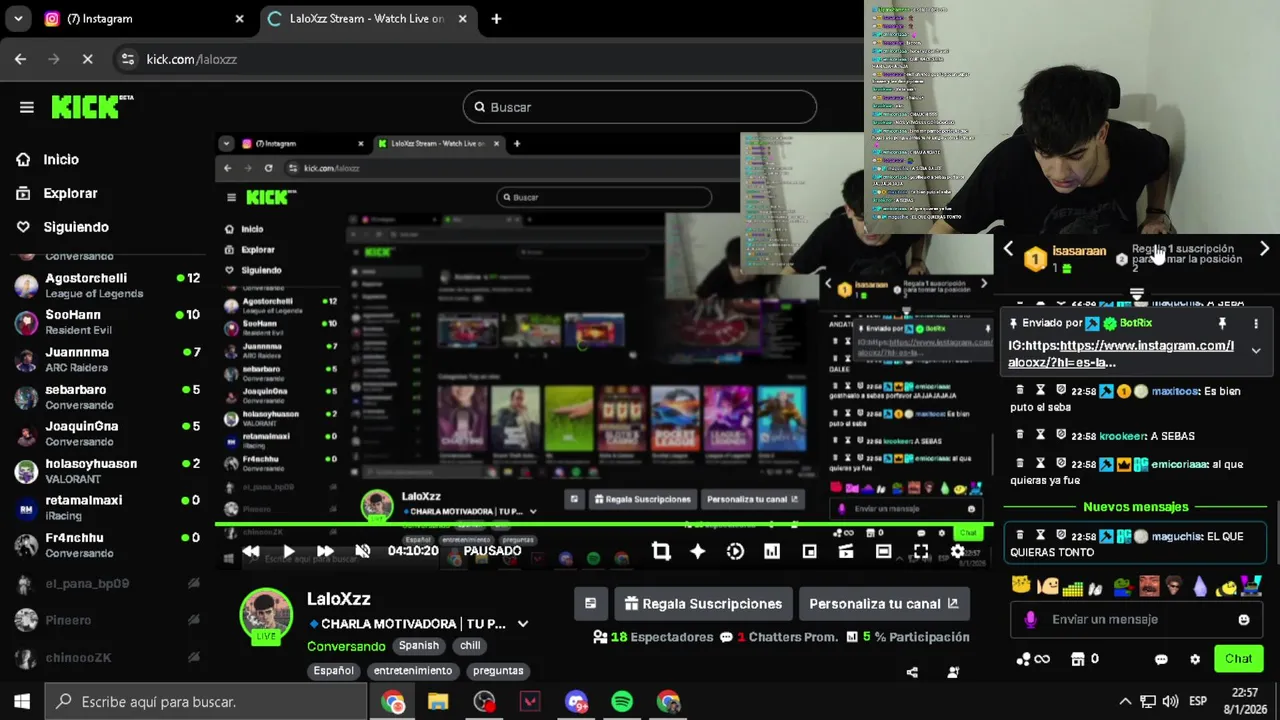1280x720 pixels.
Task: Collapse the leaderboard via handle below it
Action: click(x=1136, y=294)
